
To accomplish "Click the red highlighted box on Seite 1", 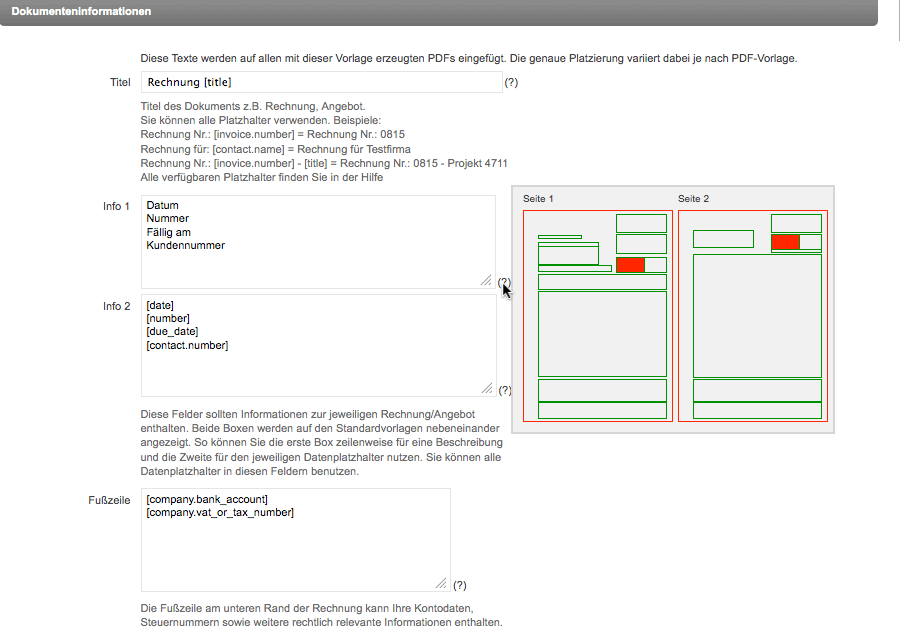I will tap(630, 265).
